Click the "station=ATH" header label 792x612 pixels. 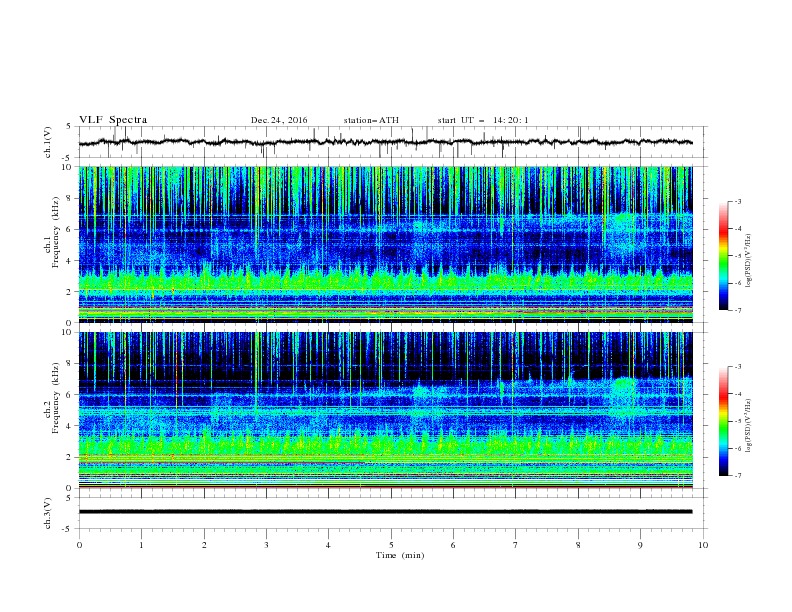371,120
